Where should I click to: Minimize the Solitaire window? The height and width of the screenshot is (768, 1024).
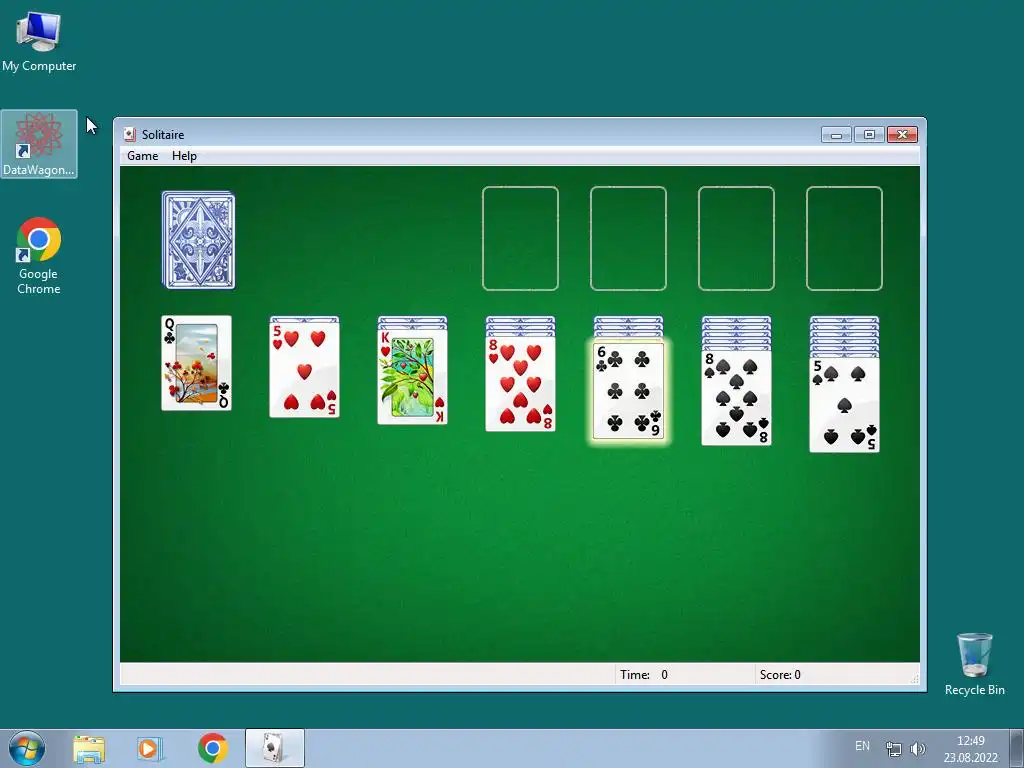coord(837,135)
